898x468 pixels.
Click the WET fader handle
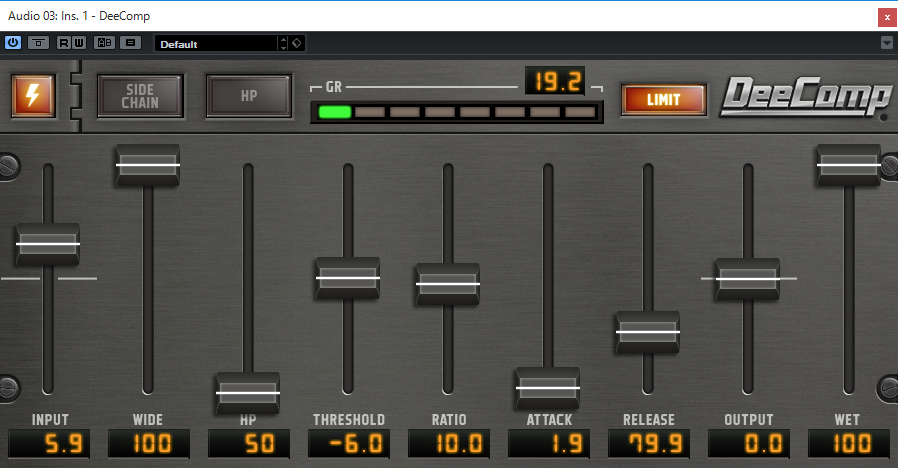pos(848,165)
